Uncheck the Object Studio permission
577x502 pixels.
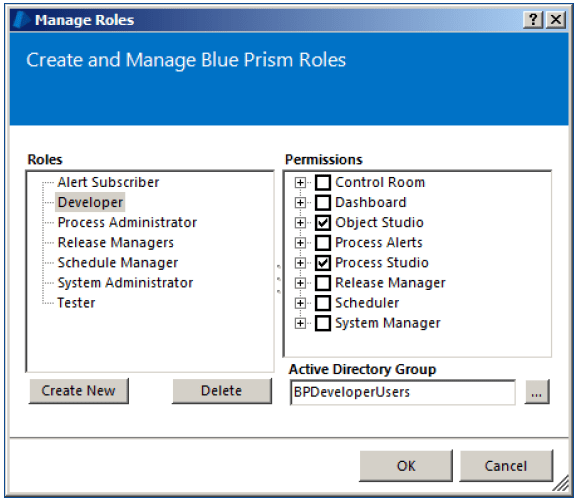point(323,223)
